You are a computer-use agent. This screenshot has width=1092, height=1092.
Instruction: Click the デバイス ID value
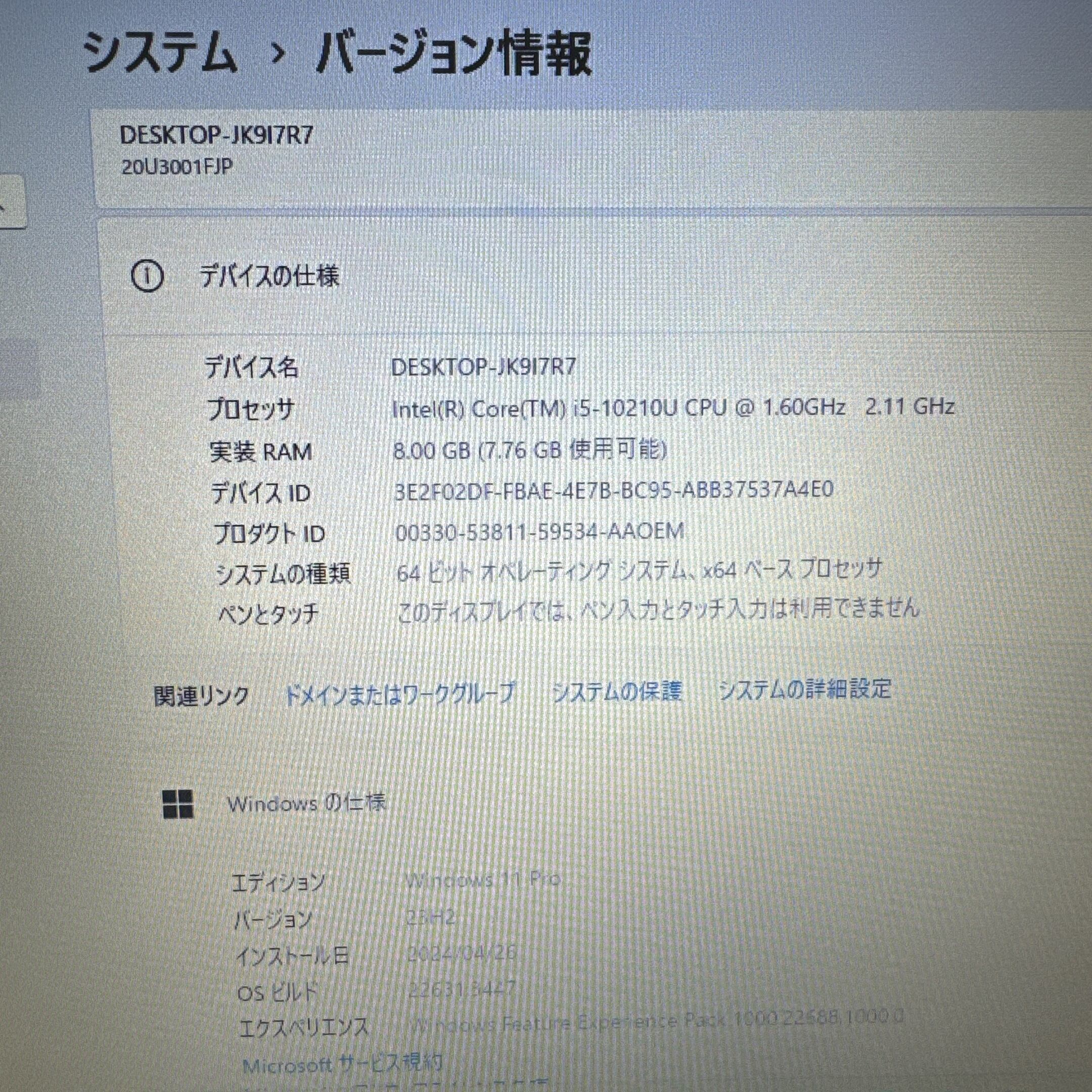coord(614,489)
